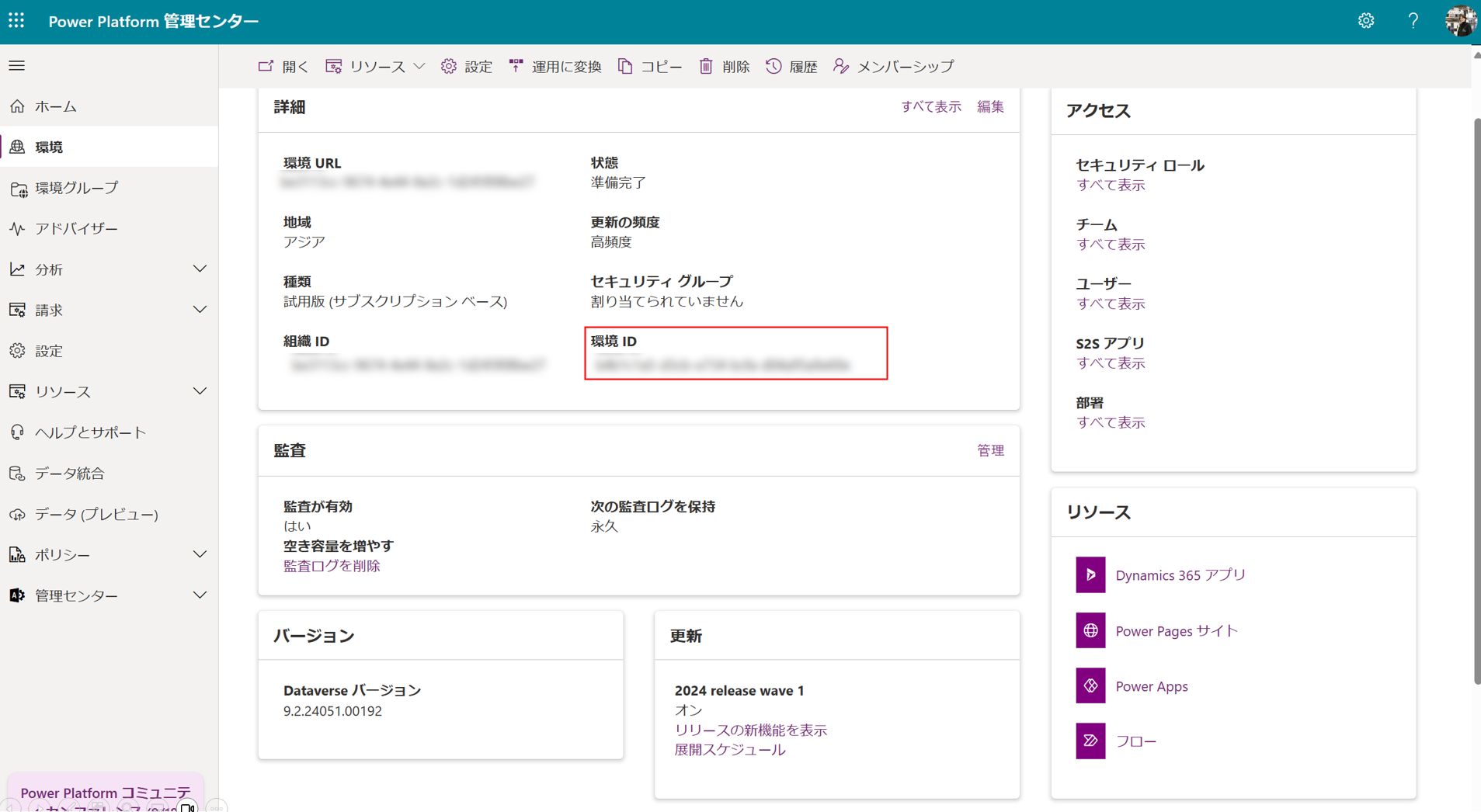Screen dimensions: 1481x812
Task: Select 環境グループ in the sidebar
Action: pos(110,188)
